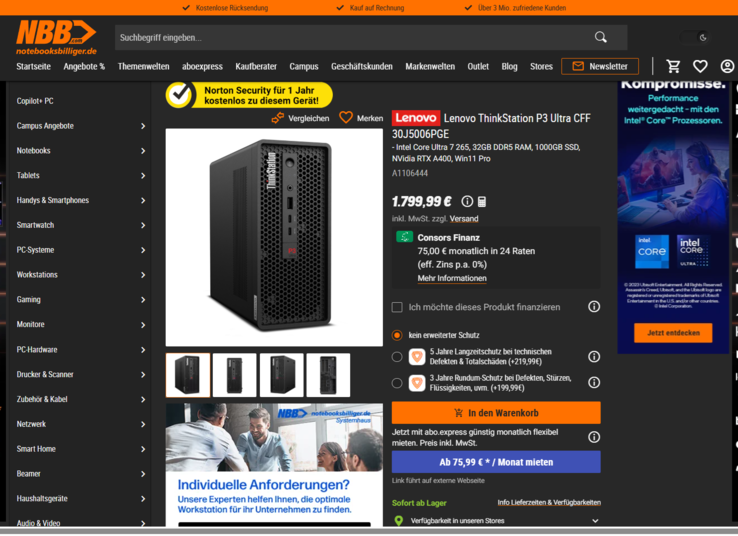Open the wishlist heart icon in header

700,66
